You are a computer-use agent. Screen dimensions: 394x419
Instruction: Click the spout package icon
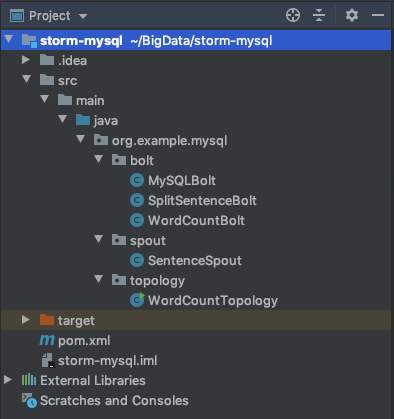(119, 240)
